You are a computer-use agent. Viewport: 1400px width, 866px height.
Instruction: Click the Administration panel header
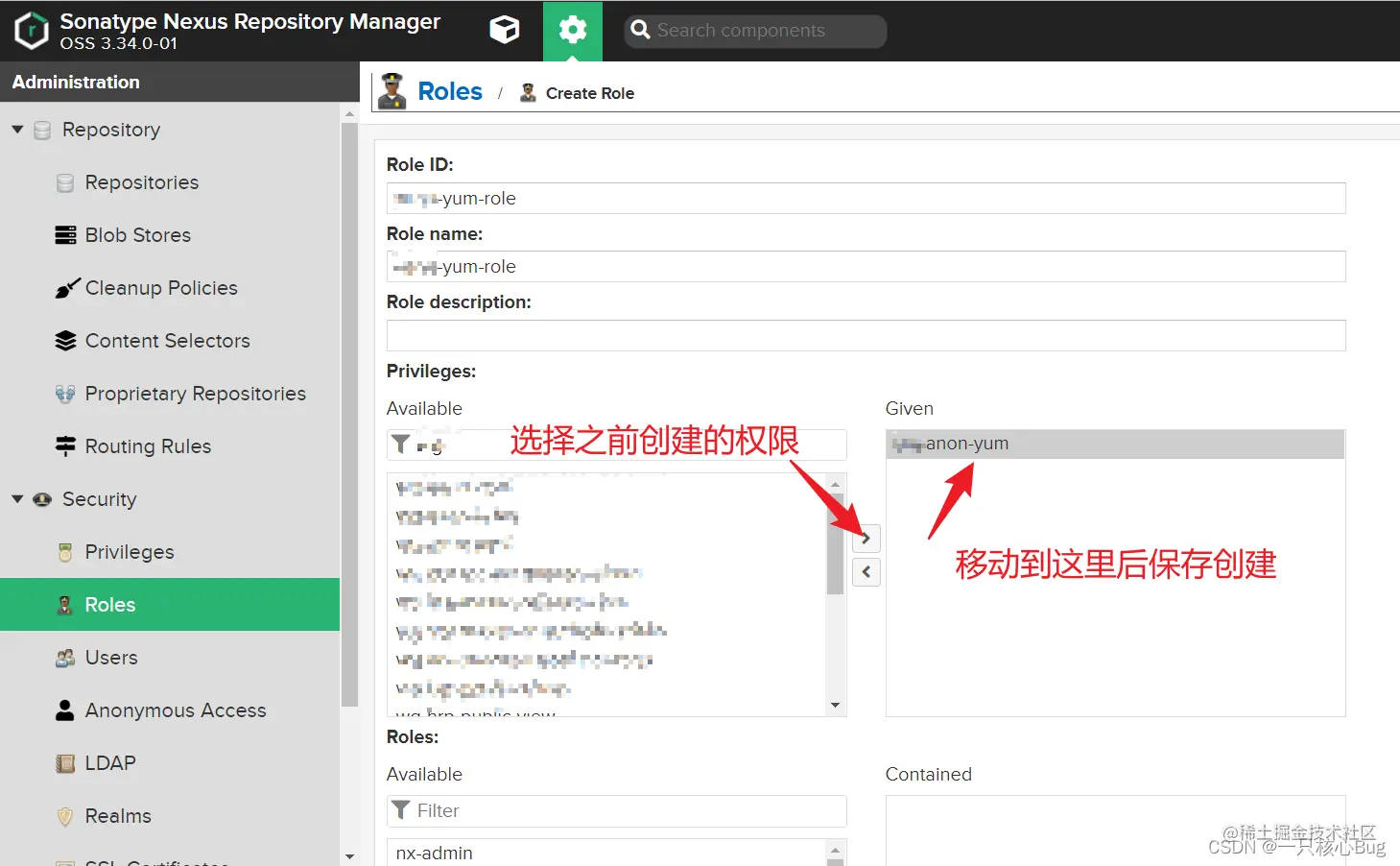[x=179, y=82]
